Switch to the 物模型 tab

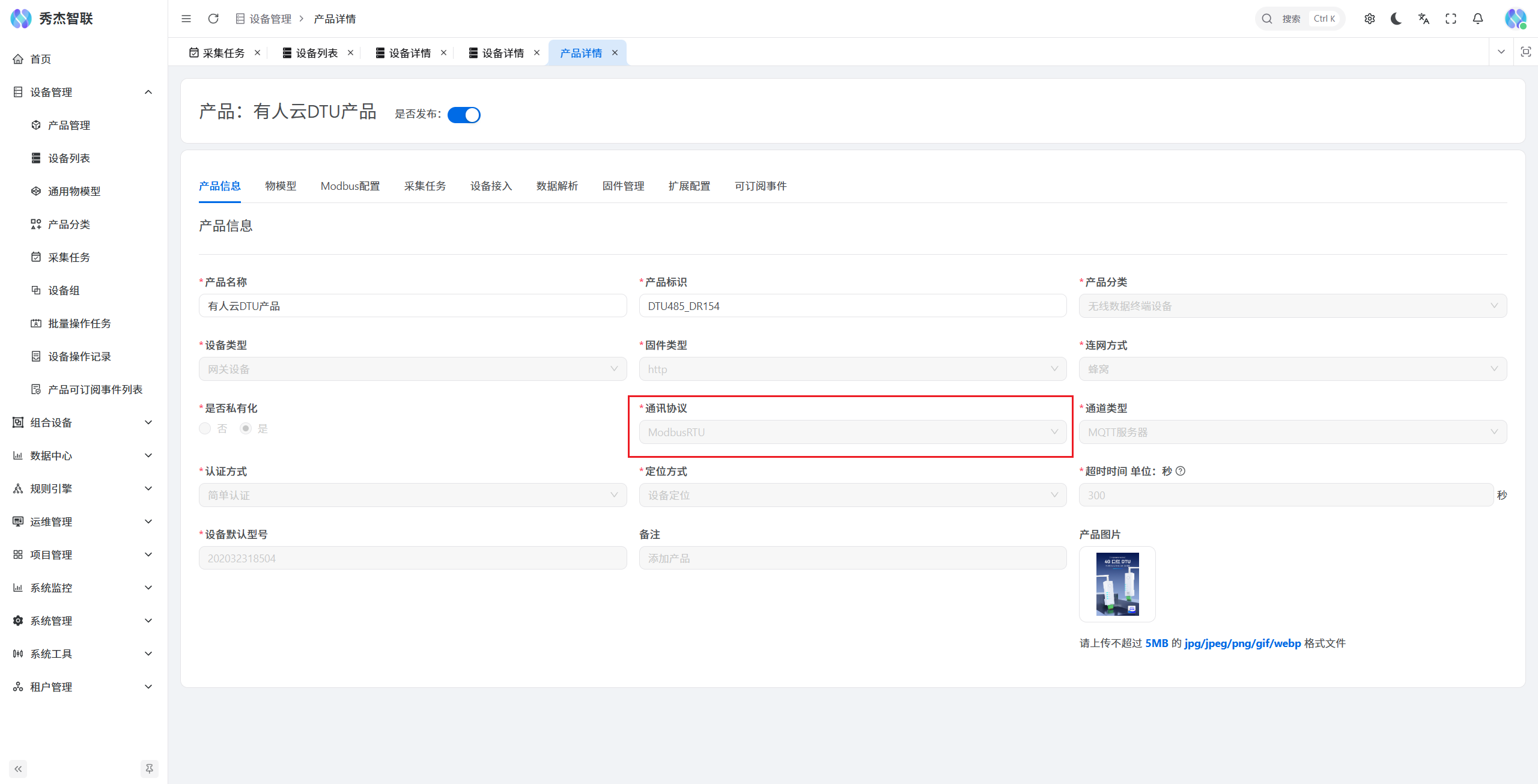[x=281, y=186]
